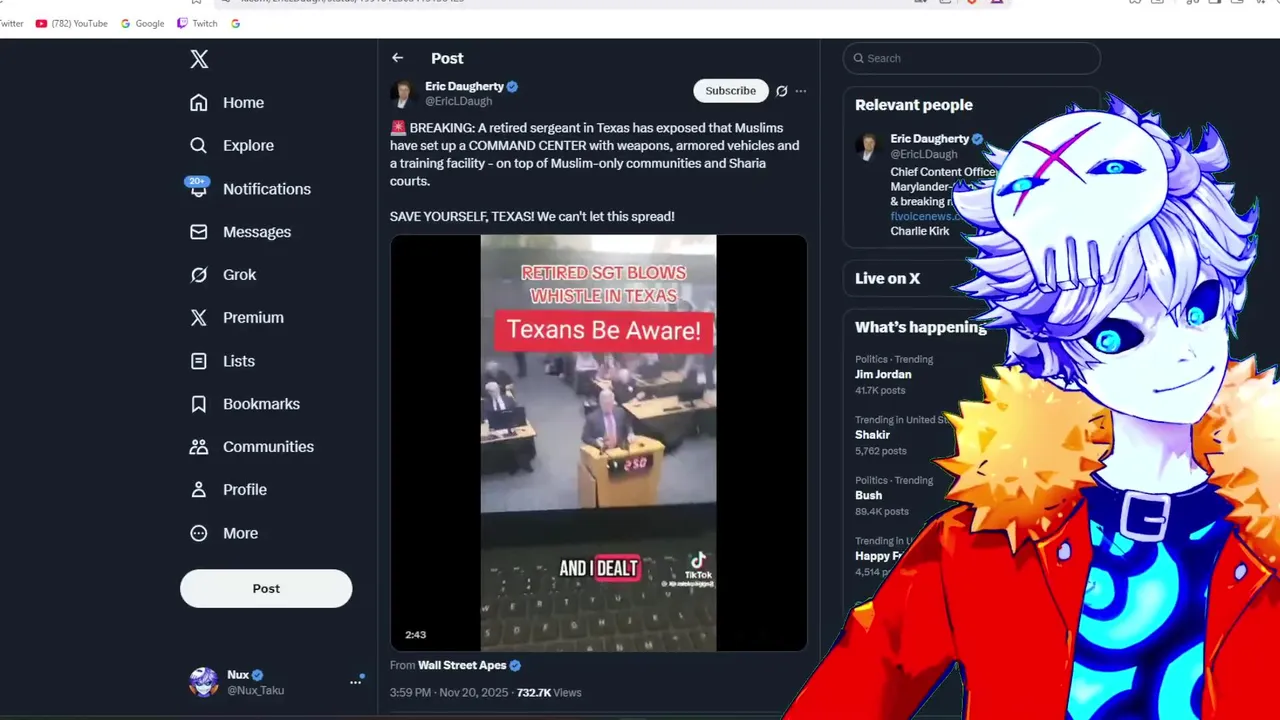Open Eric Daugherty in Relevant people

[930, 139]
